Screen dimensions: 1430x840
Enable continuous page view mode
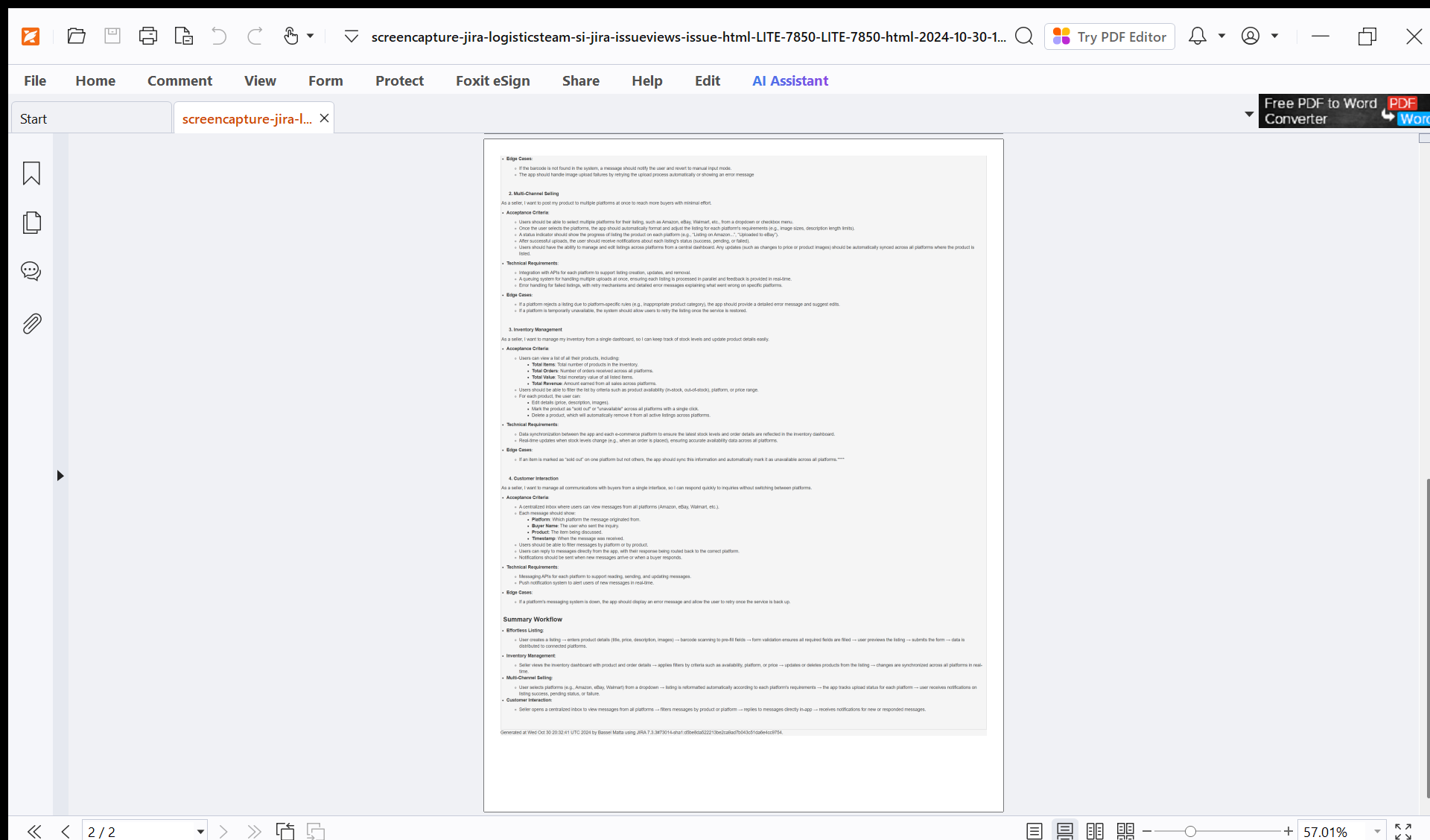[x=1065, y=831]
